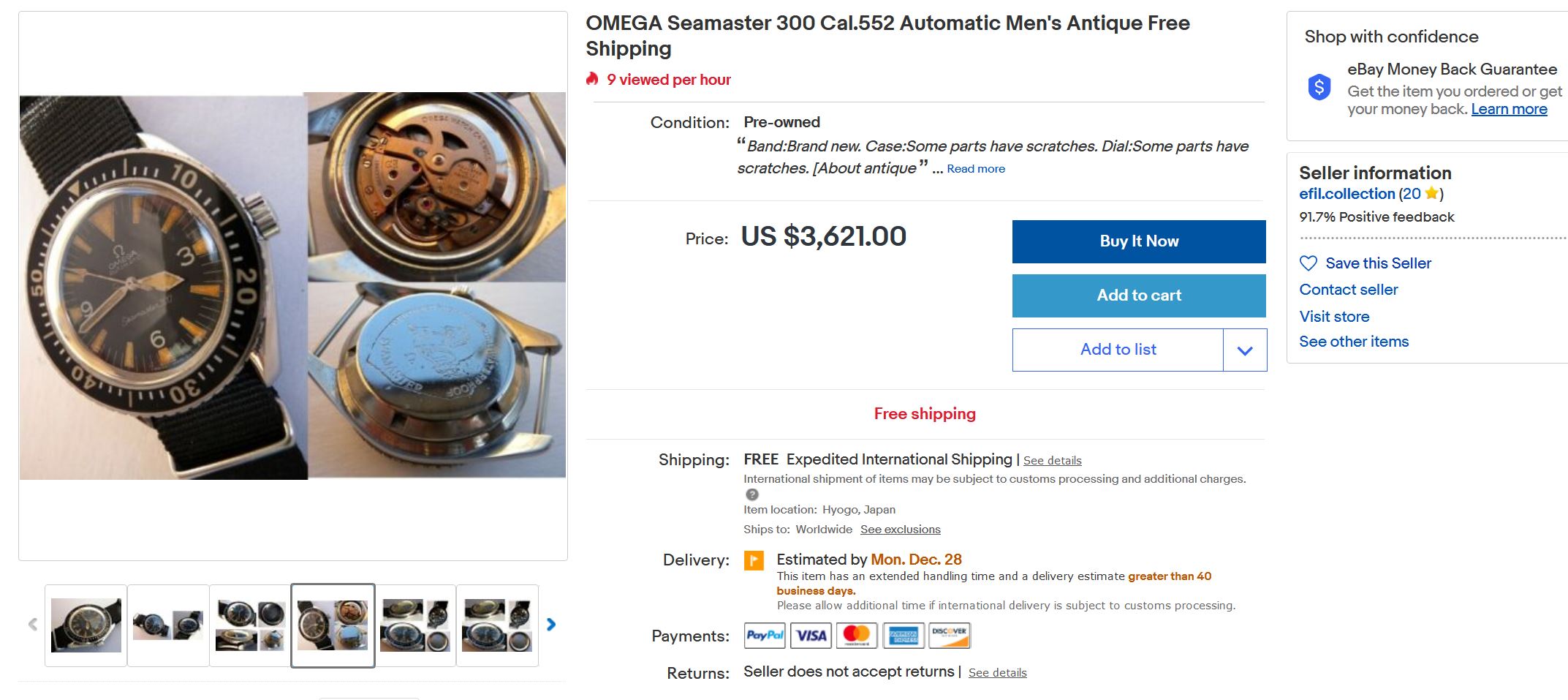Screen dimensions: 1568x700
Task: Click the See exclusions link
Action: [x=900, y=530]
